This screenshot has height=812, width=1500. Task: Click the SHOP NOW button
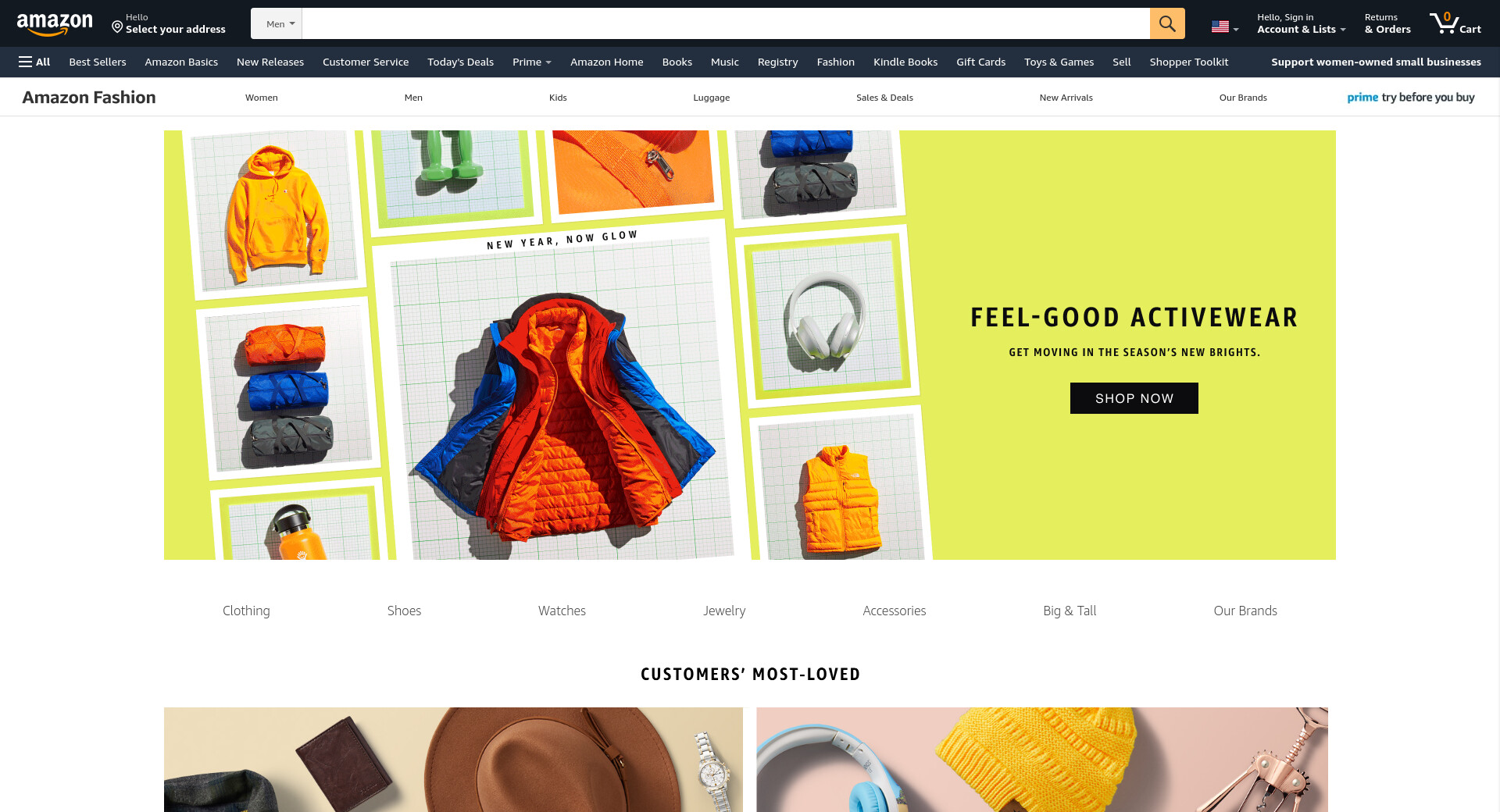coord(1134,398)
